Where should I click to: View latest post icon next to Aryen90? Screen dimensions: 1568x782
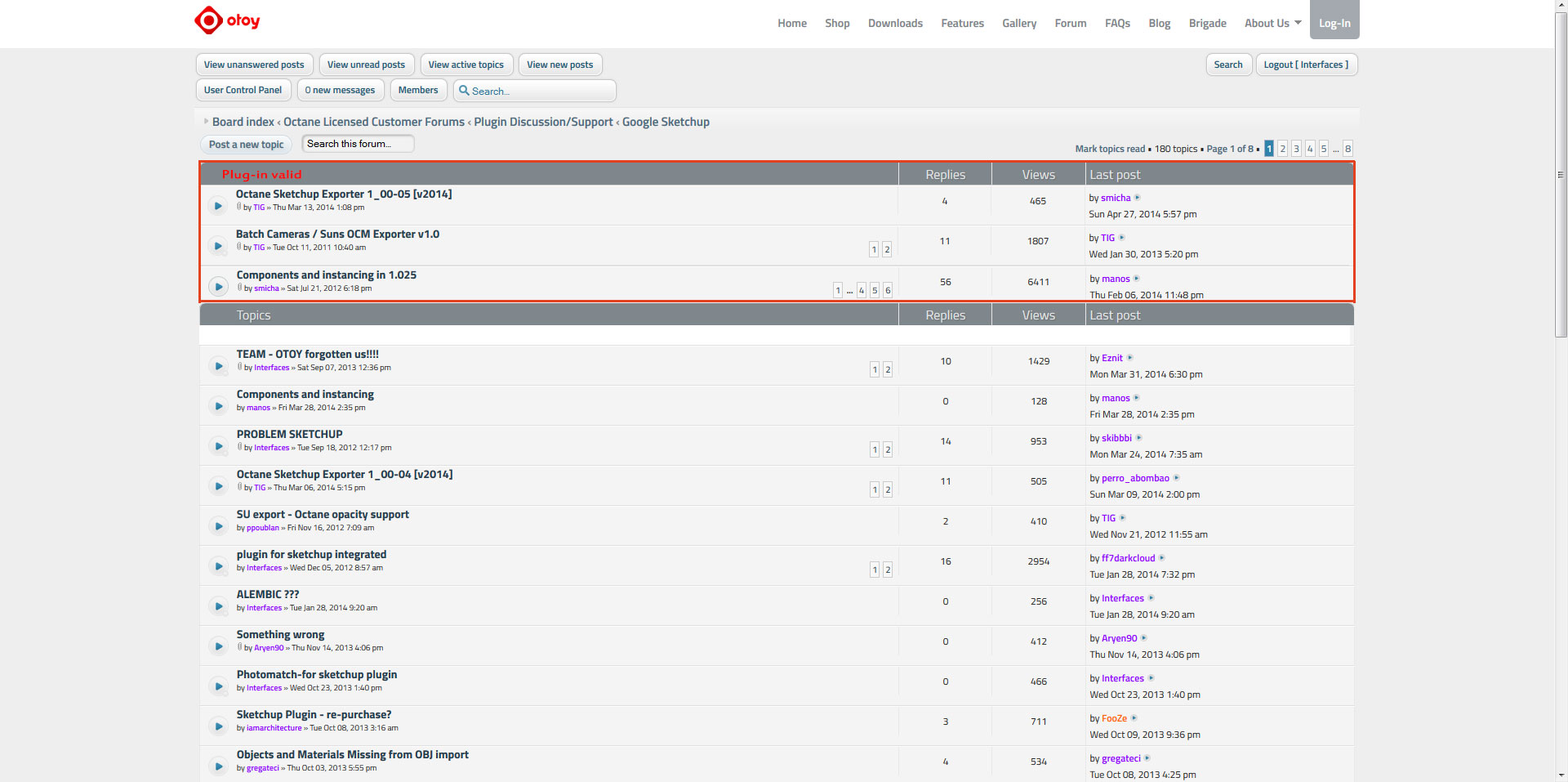pyautogui.click(x=1144, y=638)
